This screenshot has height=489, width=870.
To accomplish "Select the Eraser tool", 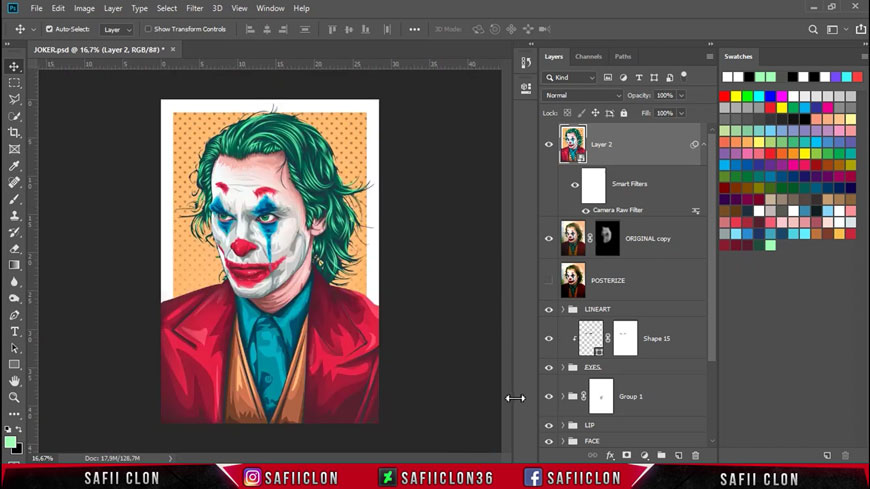I will [x=14, y=249].
